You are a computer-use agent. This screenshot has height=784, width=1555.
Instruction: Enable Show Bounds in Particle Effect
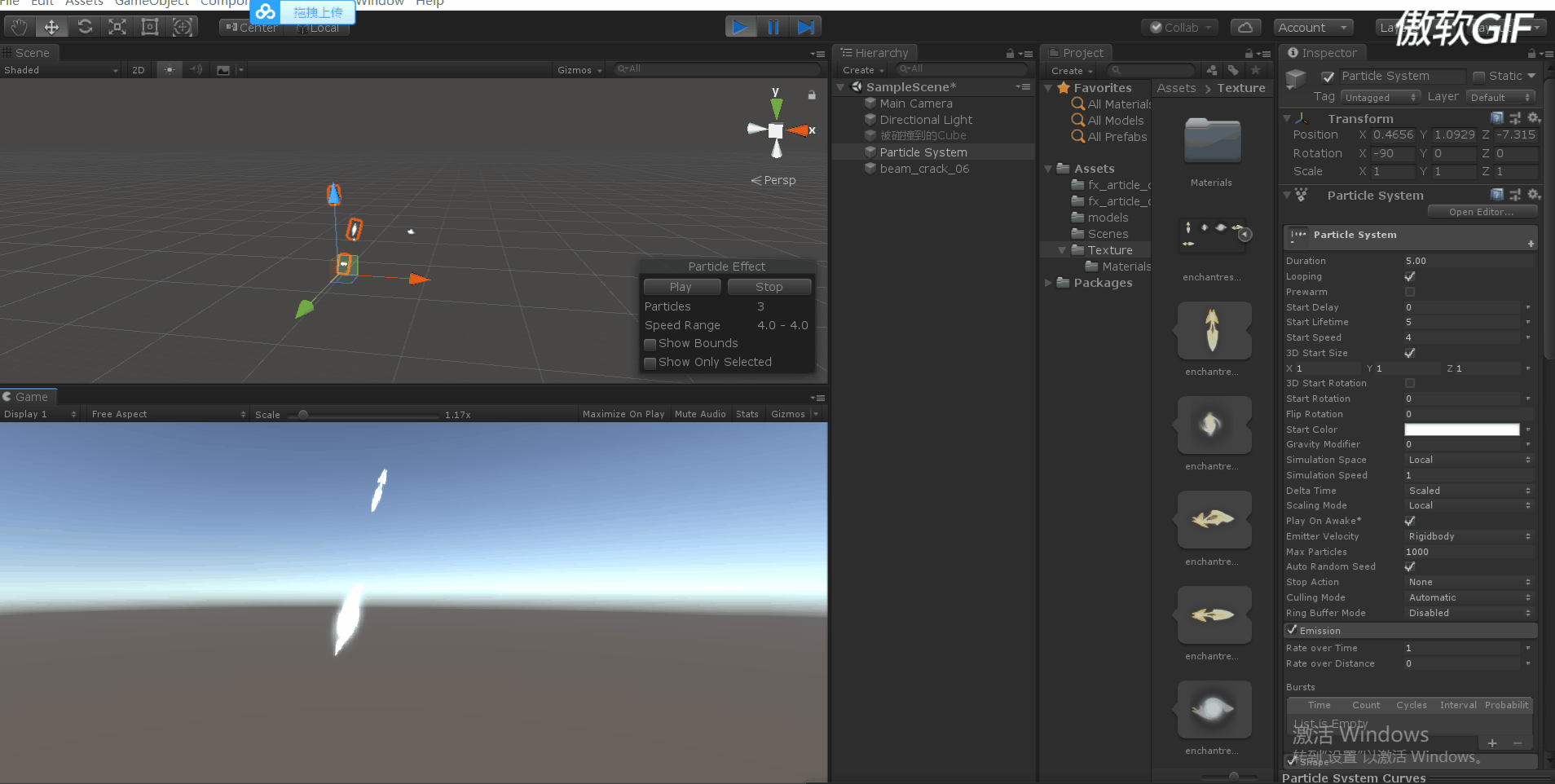[650, 344]
